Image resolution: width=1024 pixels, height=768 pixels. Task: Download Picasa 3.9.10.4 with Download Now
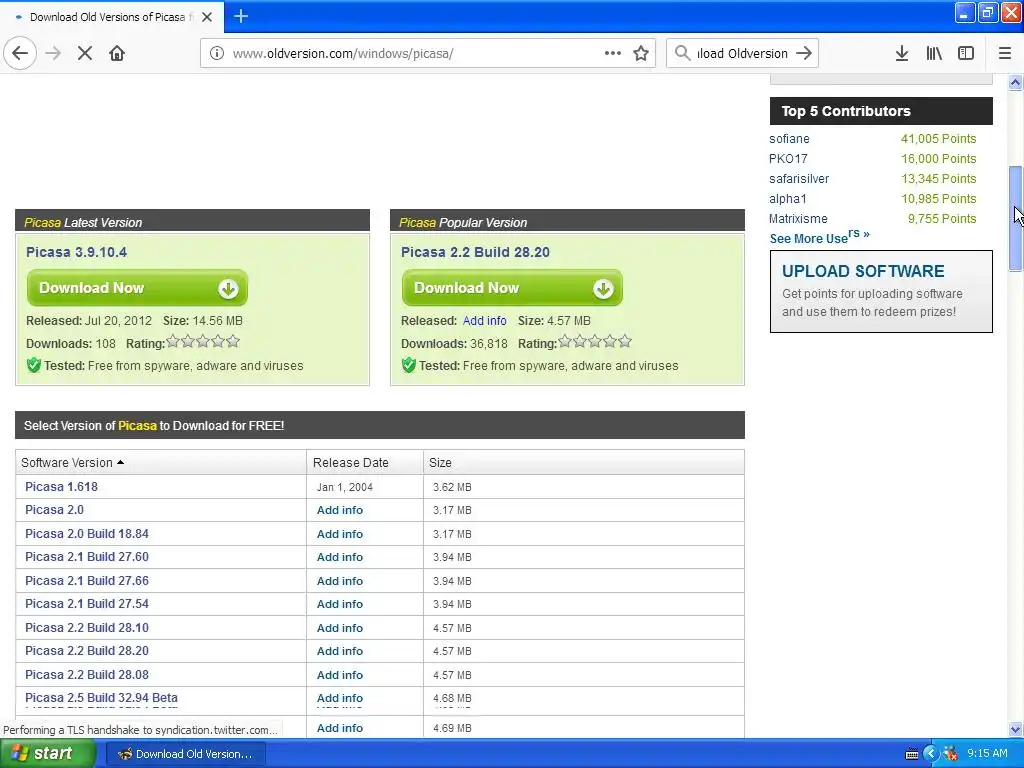[x=137, y=288]
